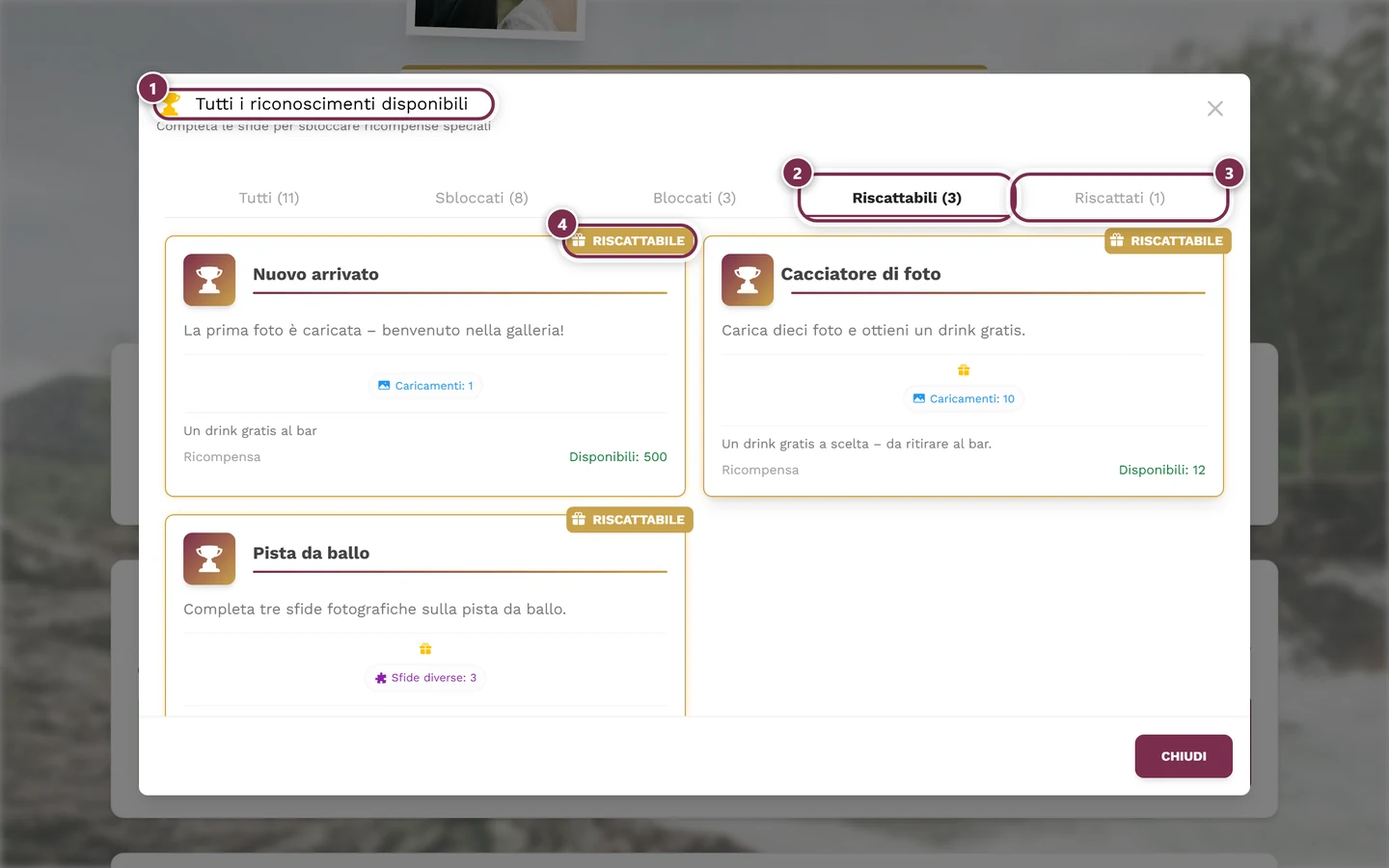Click the RISCATTABILE badge on Cacciatore di foto
Image resolution: width=1389 pixels, height=868 pixels.
(x=1167, y=241)
